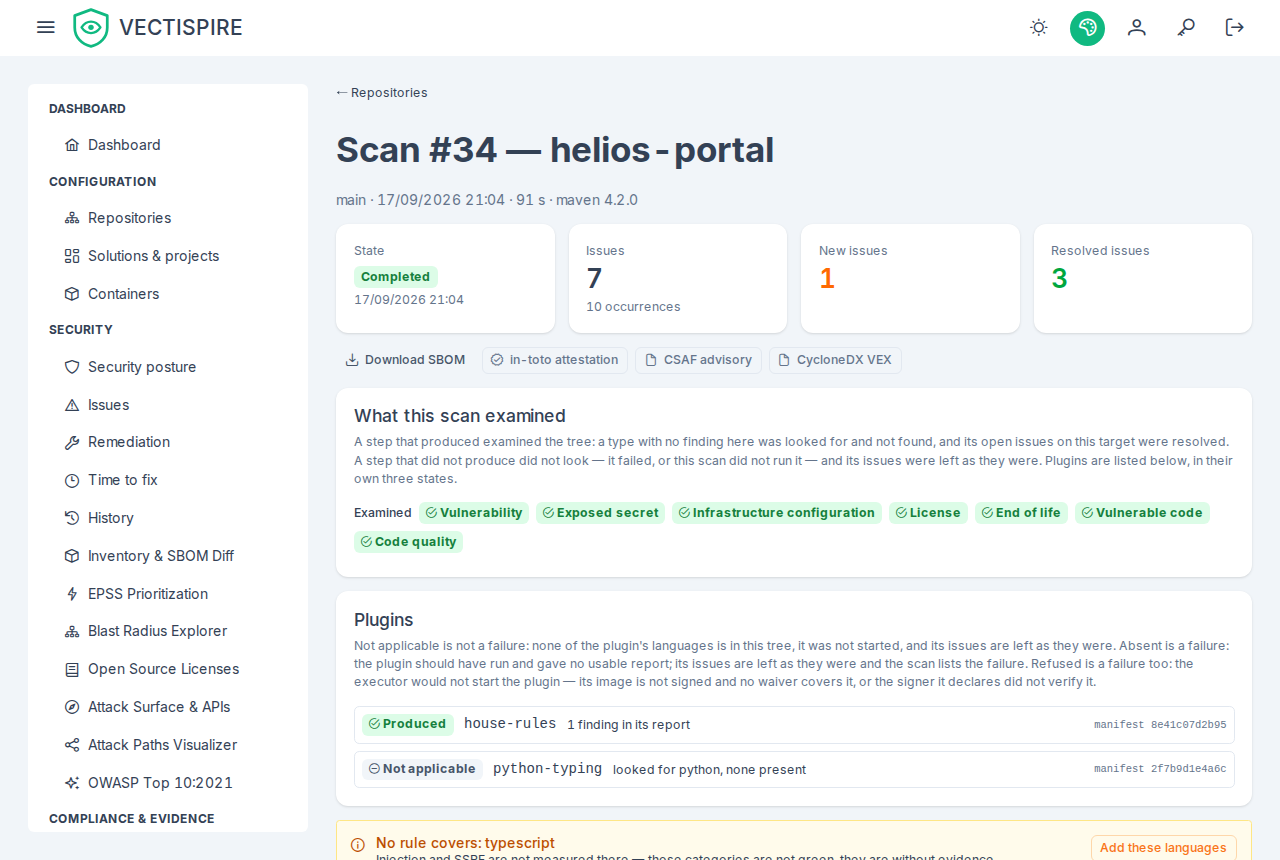Open the hamburger navigation menu
Viewport: 1280px width, 860px height.
[45, 27]
